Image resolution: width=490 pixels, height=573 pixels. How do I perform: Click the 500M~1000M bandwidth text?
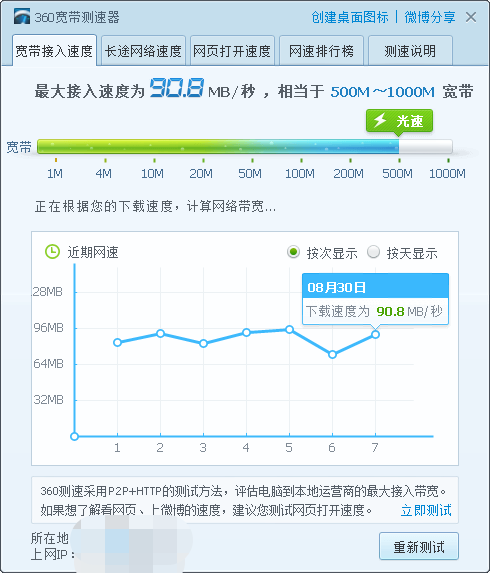[x=383, y=92]
